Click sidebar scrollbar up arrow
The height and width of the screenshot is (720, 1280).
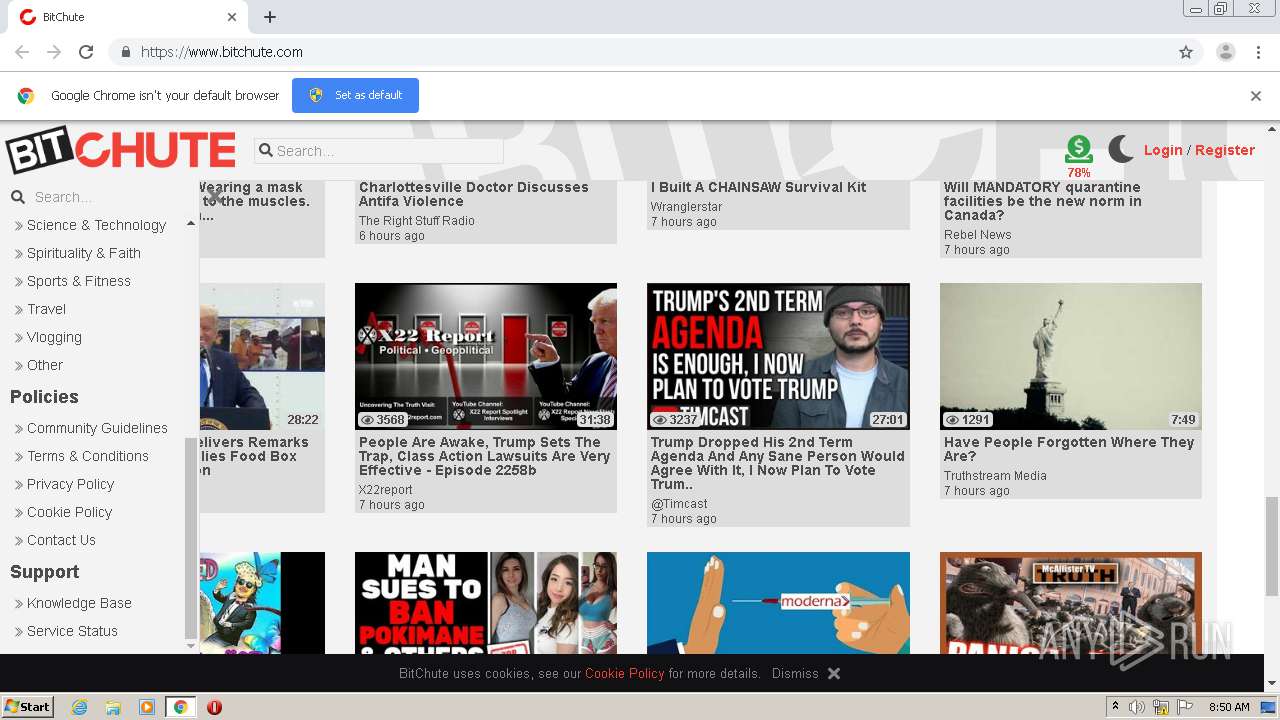click(191, 224)
